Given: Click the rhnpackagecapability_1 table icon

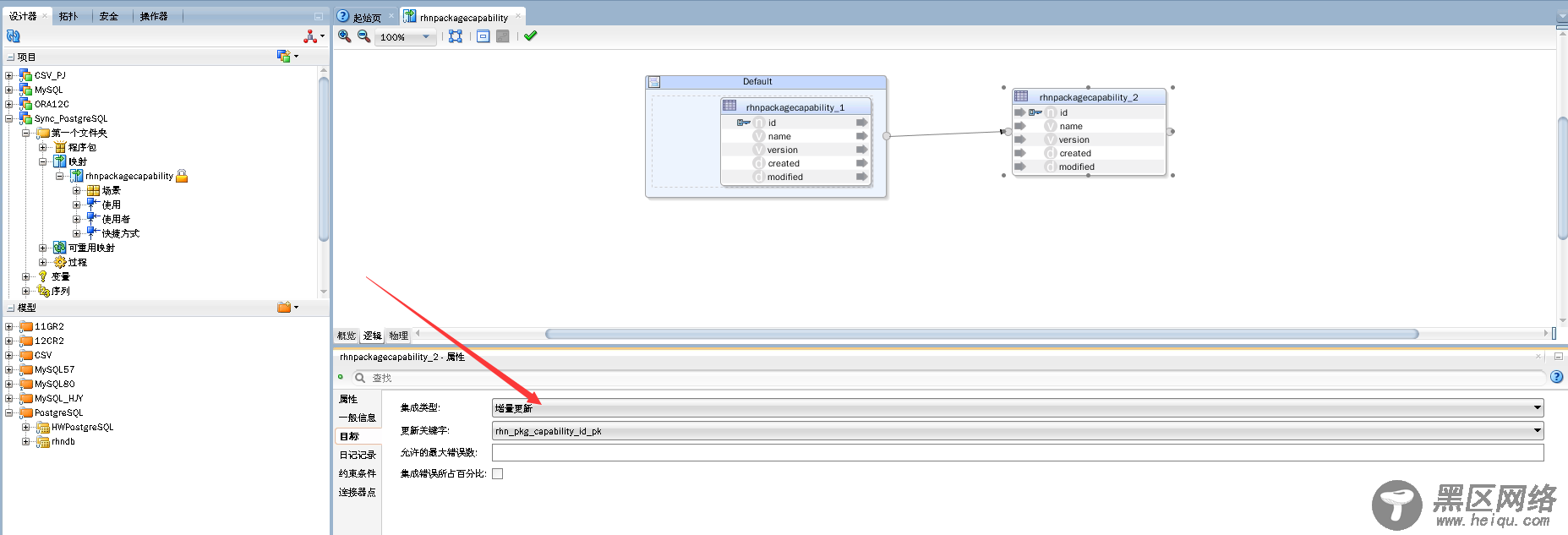Looking at the screenshot, I should 729,106.
